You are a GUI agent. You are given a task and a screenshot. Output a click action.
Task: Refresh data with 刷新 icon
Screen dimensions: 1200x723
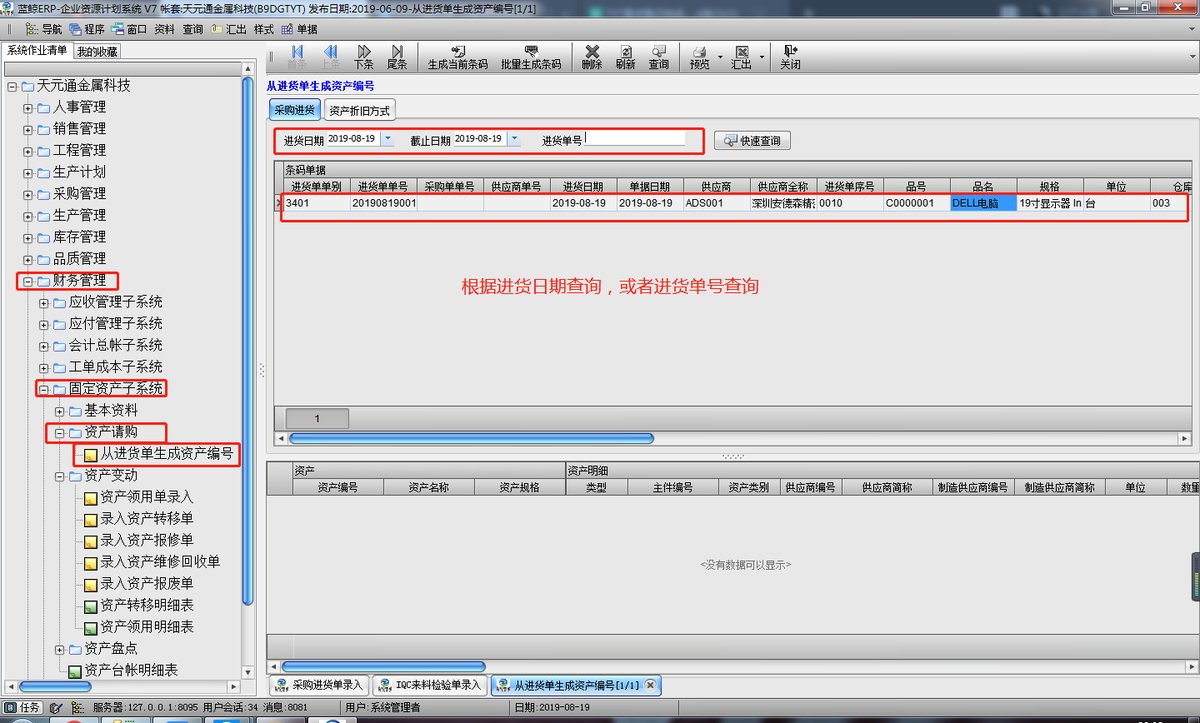click(625, 57)
